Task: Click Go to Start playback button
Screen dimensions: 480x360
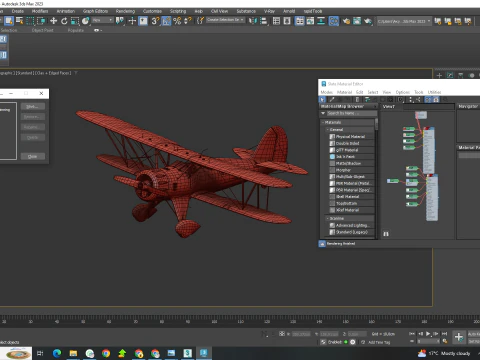Action: 412,333
